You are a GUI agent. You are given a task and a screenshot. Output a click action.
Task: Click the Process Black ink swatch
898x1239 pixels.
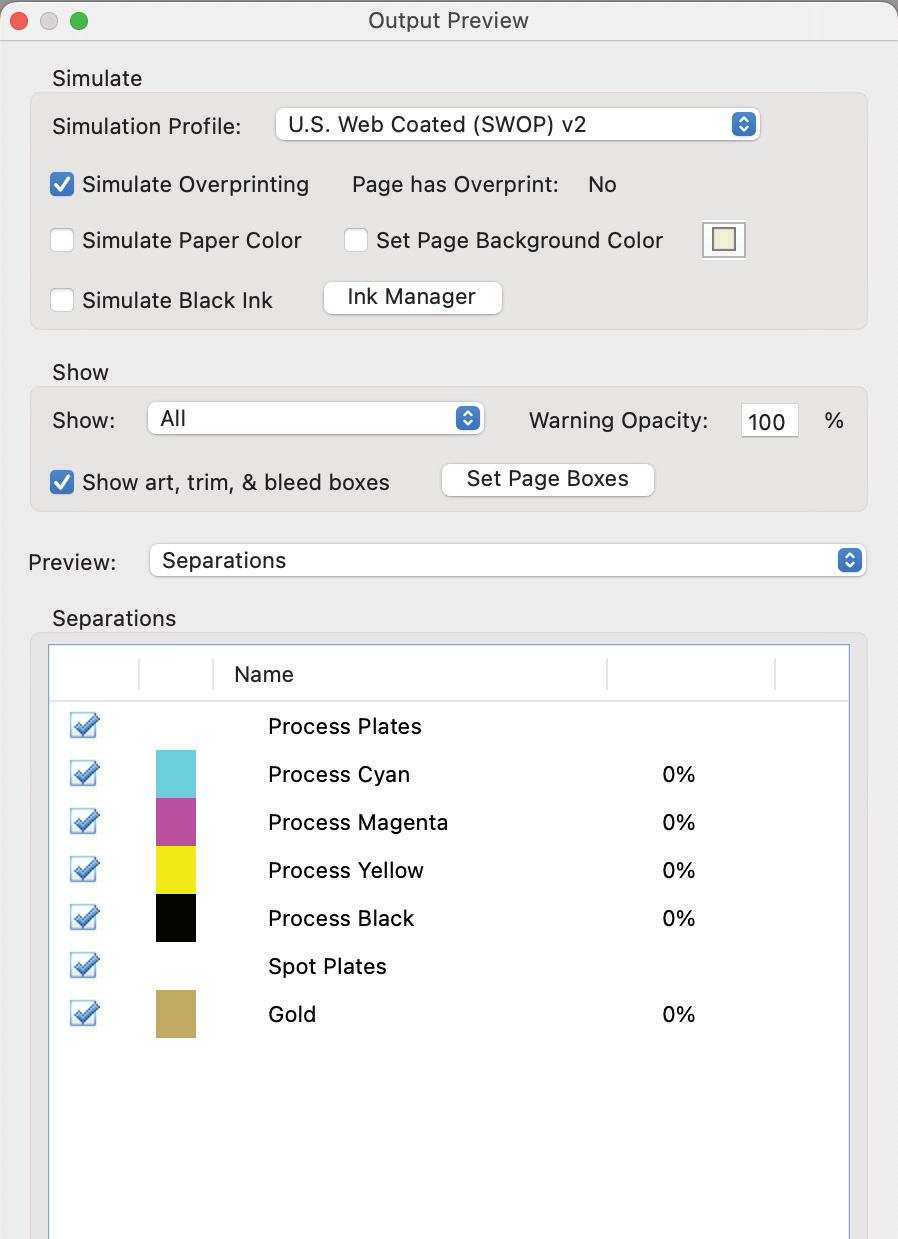point(176,918)
